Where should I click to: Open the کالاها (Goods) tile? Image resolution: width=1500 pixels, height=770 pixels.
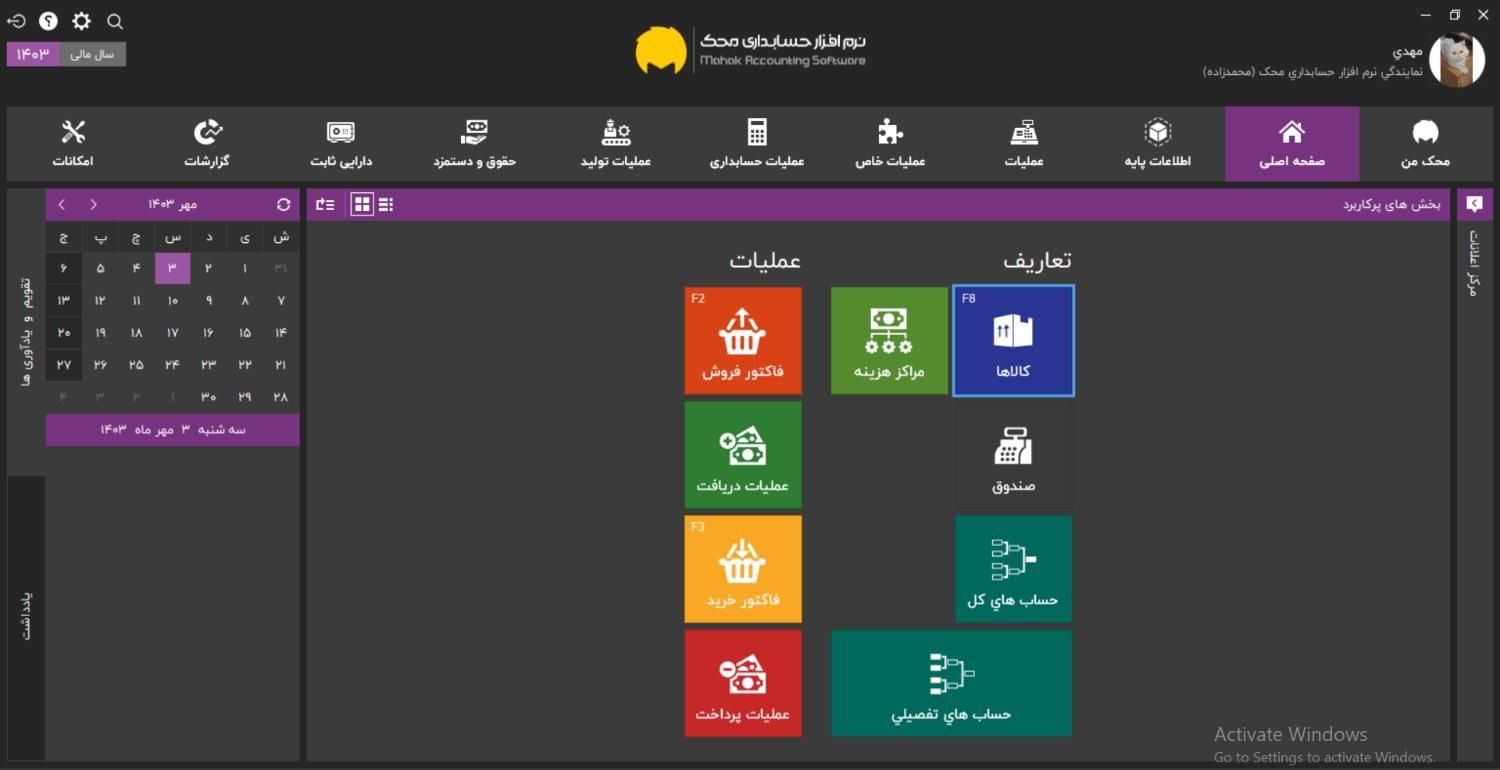pos(1013,340)
